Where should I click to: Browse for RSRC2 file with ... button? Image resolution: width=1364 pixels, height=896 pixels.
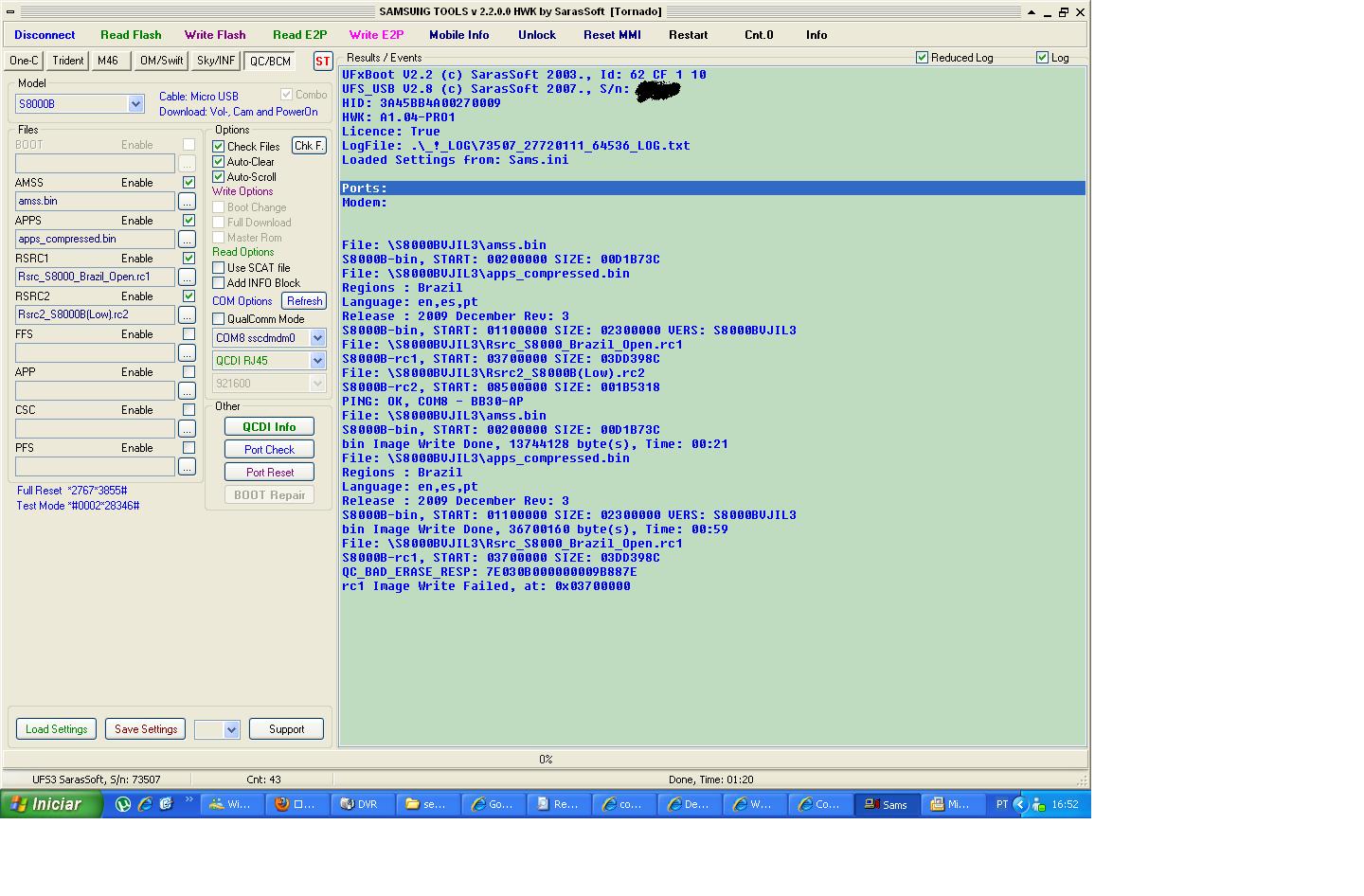(x=187, y=315)
